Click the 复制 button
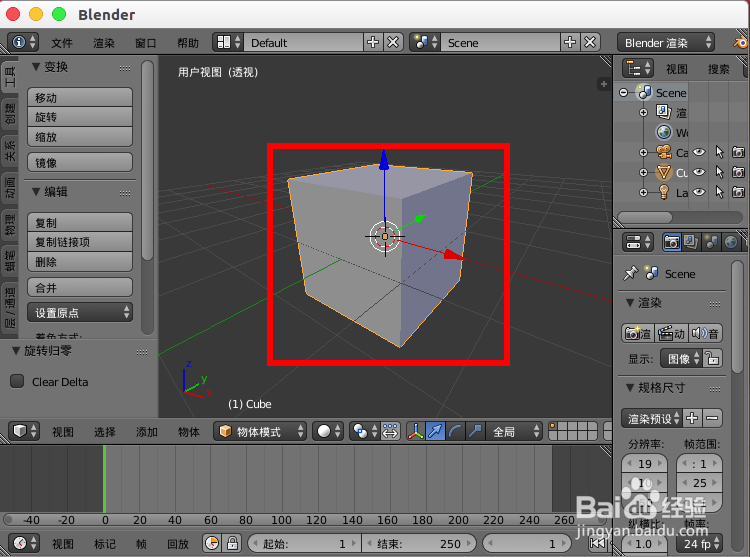750x557 pixels. [x=80, y=223]
